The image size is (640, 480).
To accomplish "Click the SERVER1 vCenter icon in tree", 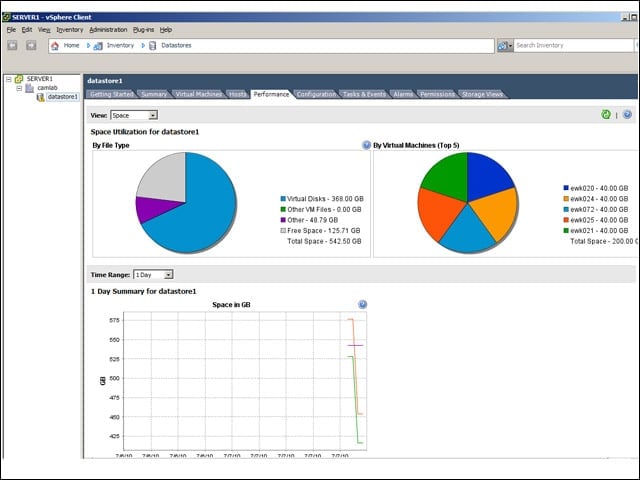I will click(x=19, y=79).
